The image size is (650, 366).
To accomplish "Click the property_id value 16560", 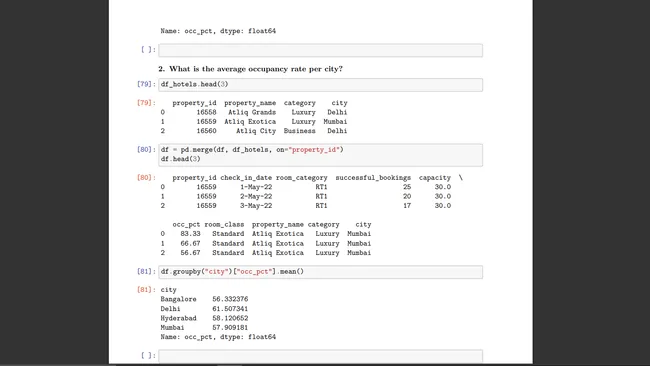I will [206, 131].
